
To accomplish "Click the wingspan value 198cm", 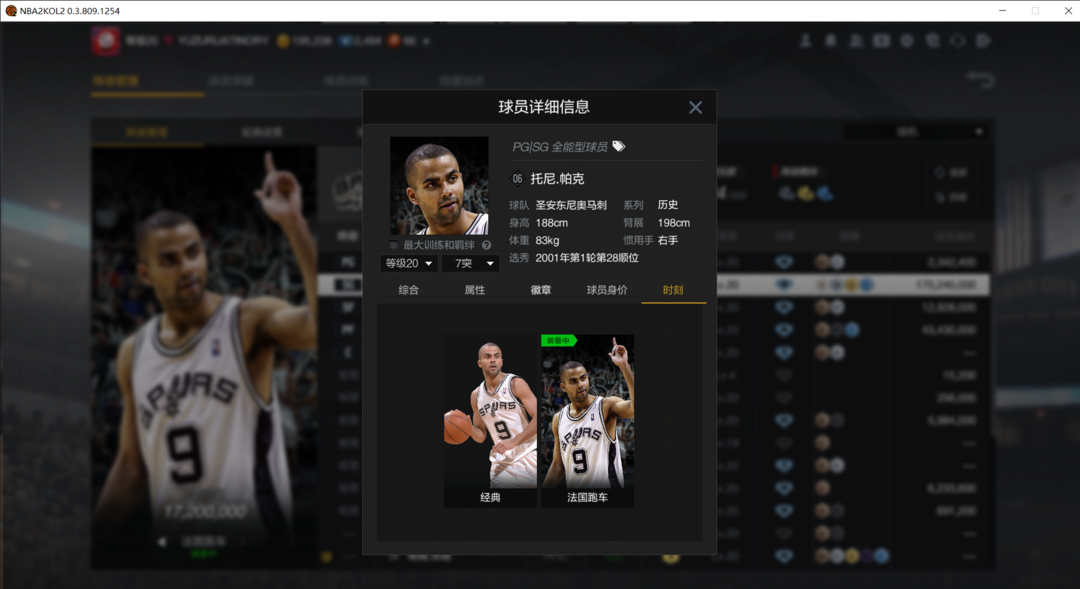I will coord(674,223).
